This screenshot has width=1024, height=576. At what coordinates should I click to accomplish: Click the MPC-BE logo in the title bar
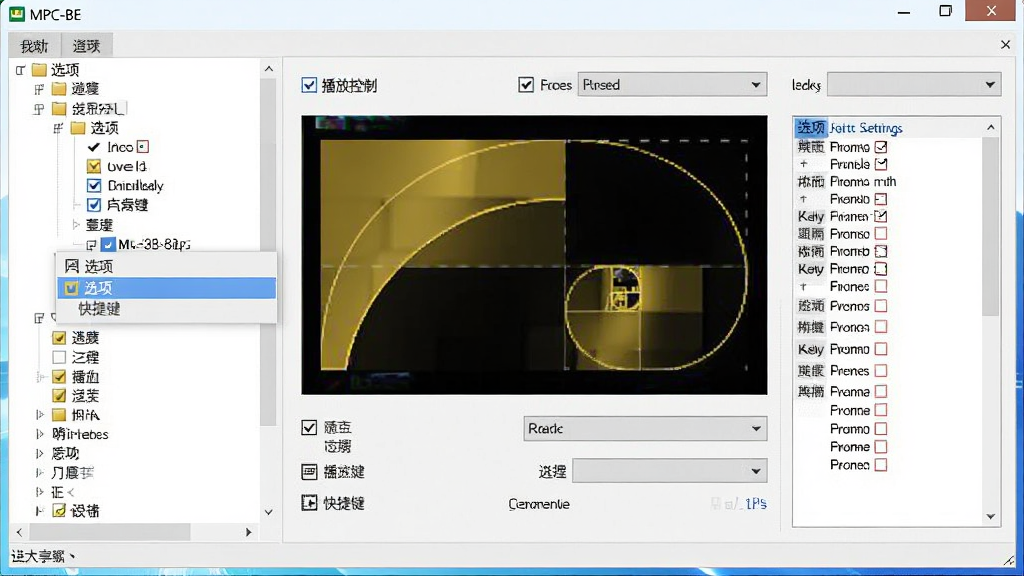pyautogui.click(x=17, y=13)
